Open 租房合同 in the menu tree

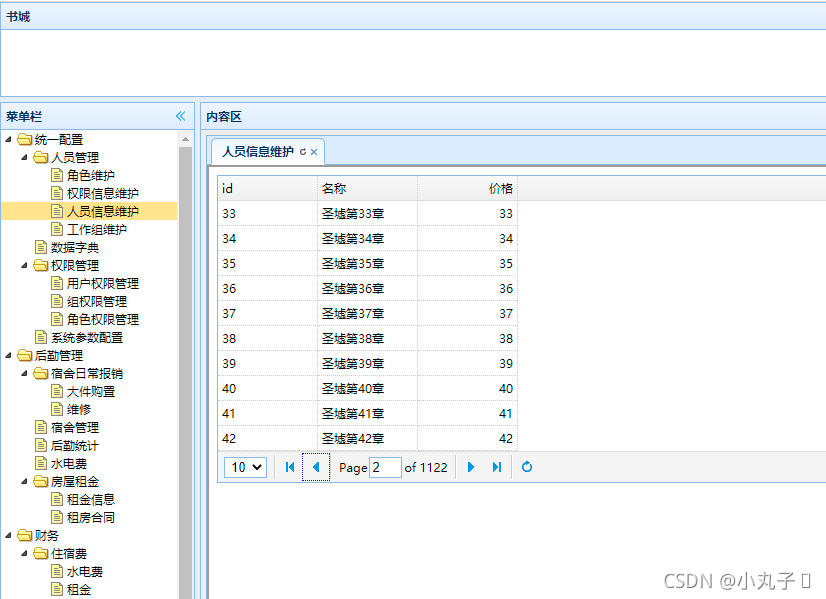point(91,517)
